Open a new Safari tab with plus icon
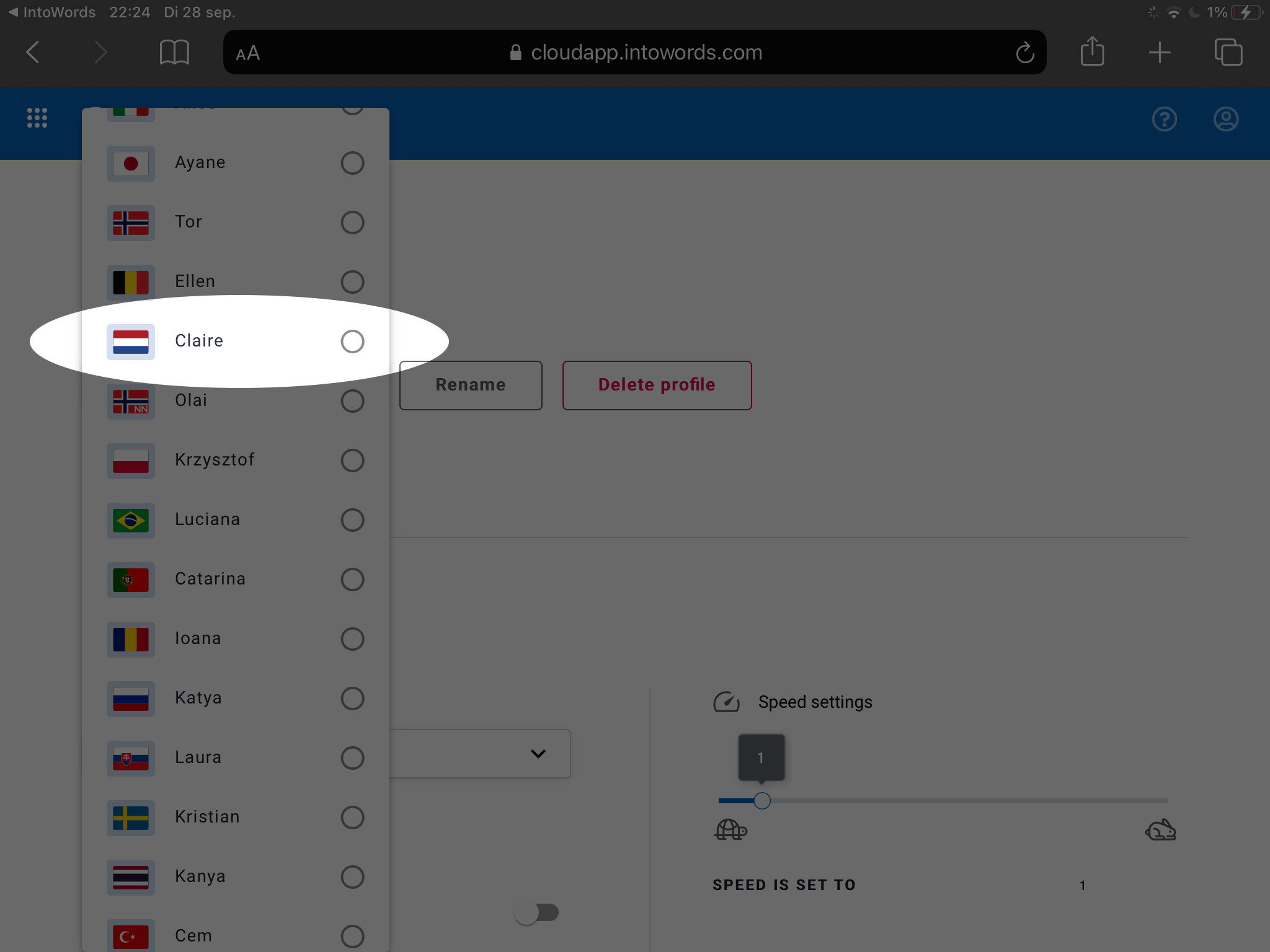The width and height of the screenshot is (1270, 952). click(1159, 53)
